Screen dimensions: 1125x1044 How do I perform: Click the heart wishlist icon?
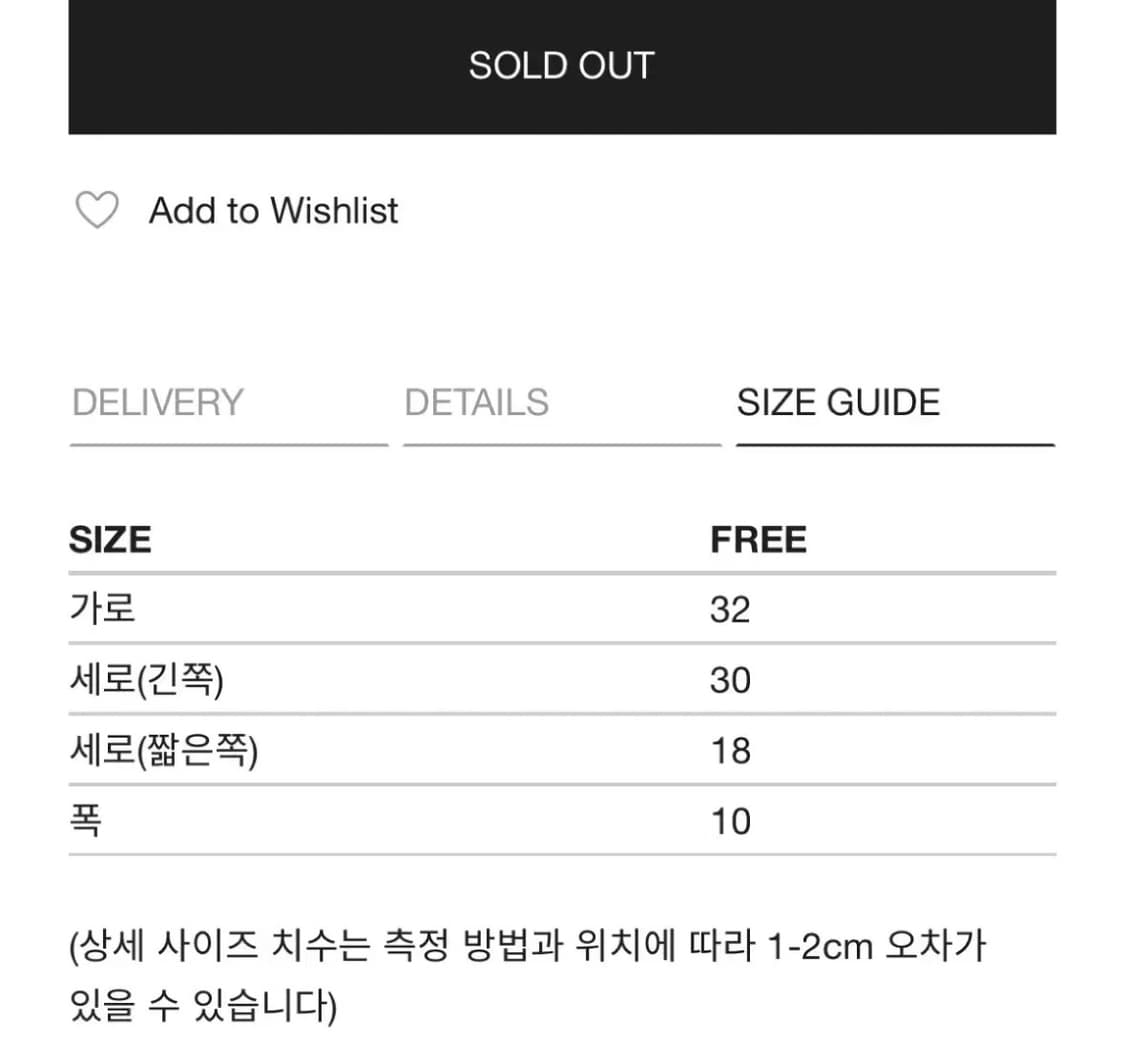pyautogui.click(x=95, y=210)
